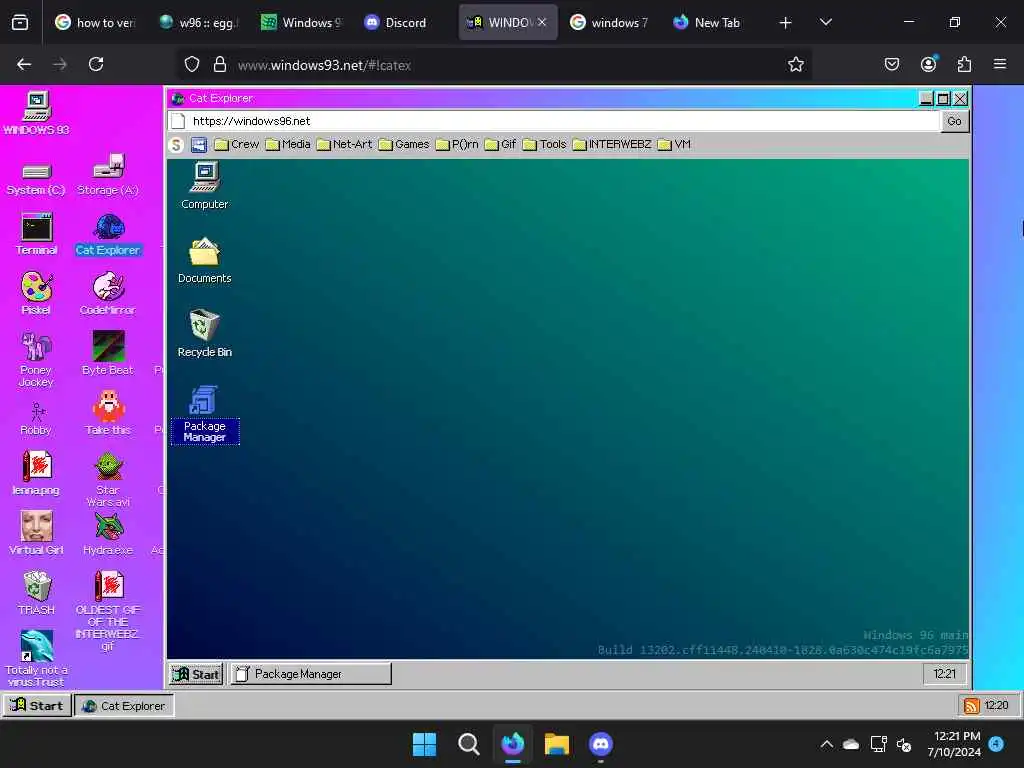Select Package Manager in Windows 96 taskbar
The width and height of the screenshot is (1024, 768).
click(x=311, y=674)
